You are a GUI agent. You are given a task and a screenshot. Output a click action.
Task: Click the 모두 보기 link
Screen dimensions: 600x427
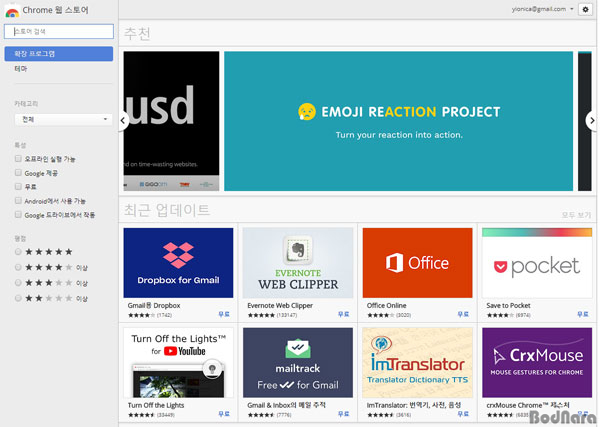576,215
